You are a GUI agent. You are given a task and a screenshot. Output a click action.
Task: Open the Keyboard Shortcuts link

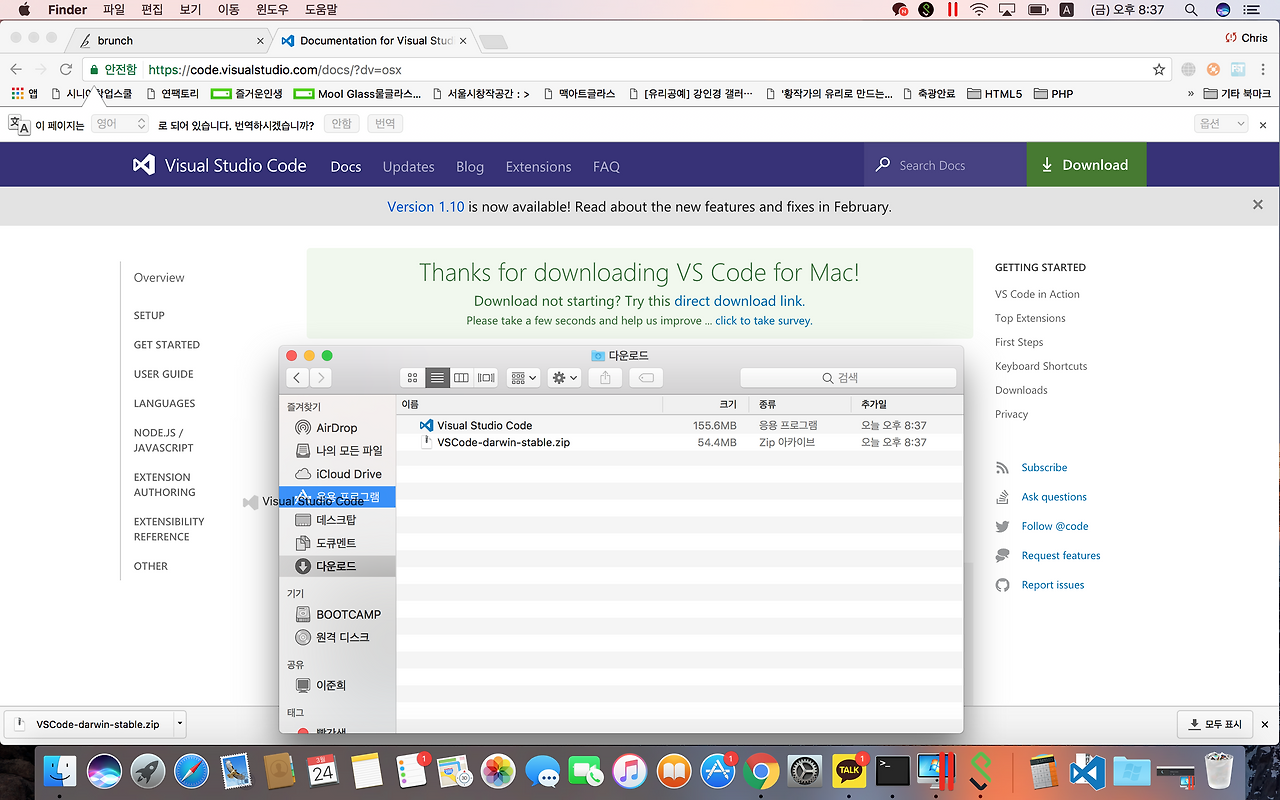[1041, 366]
